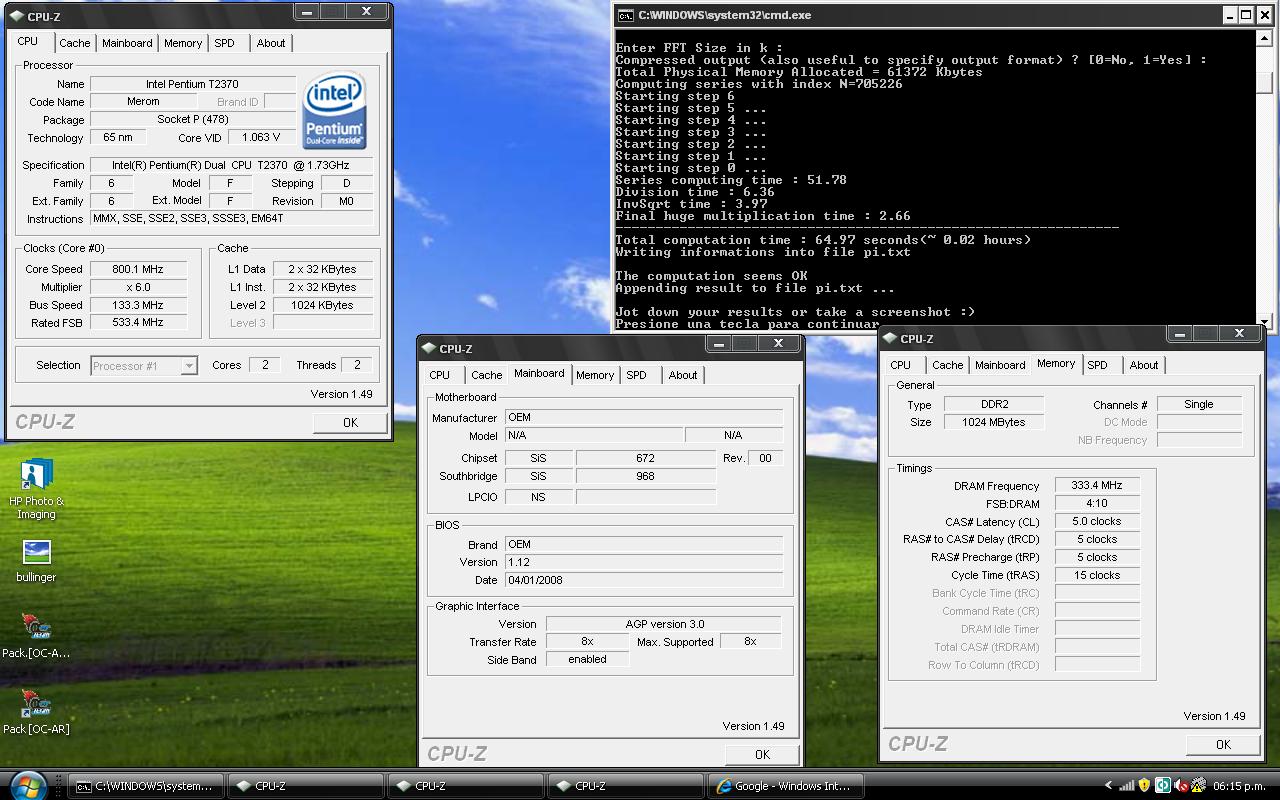
Task: Select SPD tab in mainboard window
Action: (x=637, y=375)
